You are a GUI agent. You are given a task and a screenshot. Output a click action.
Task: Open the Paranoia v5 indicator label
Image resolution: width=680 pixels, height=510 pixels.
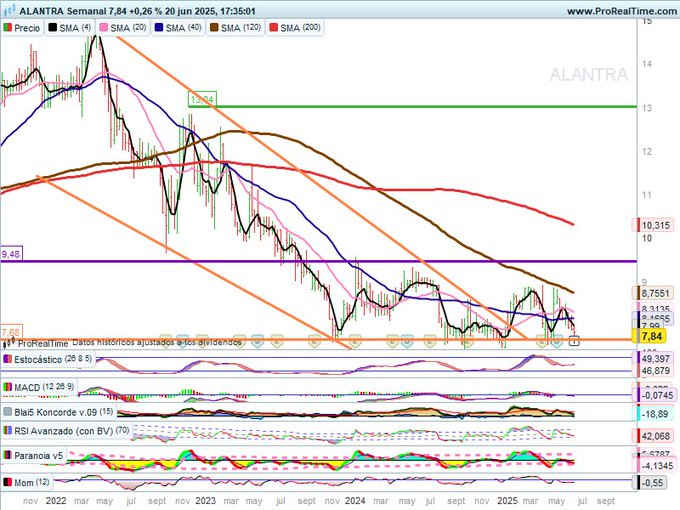[33, 456]
